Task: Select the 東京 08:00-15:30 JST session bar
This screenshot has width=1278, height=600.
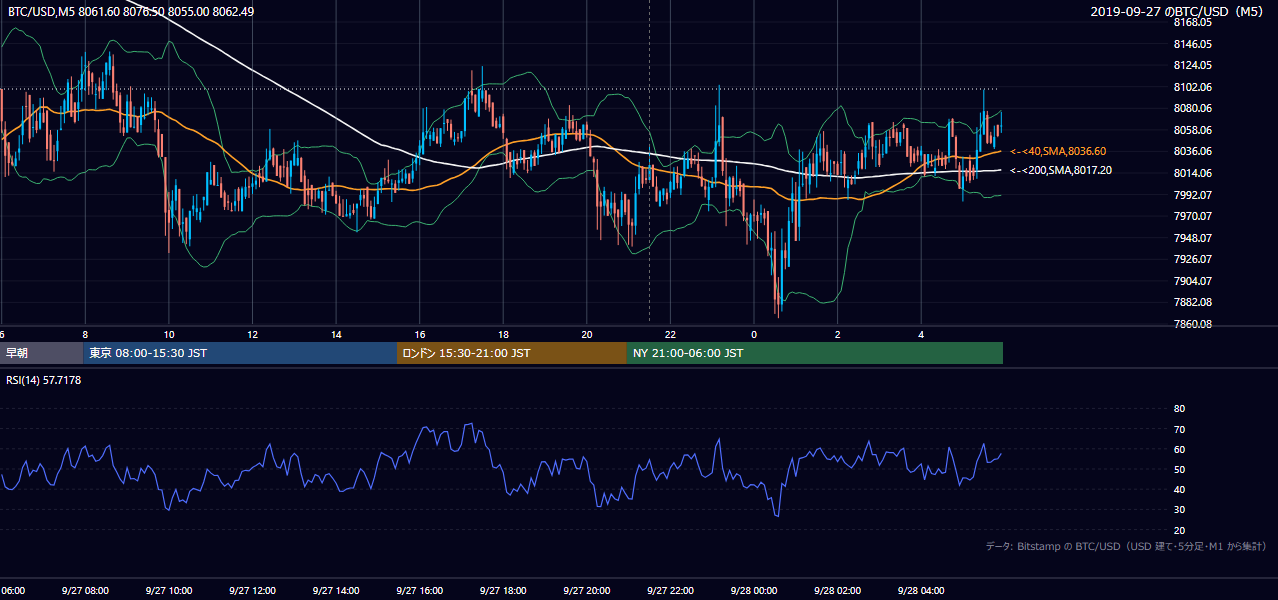Action: pyautogui.click(x=240, y=353)
